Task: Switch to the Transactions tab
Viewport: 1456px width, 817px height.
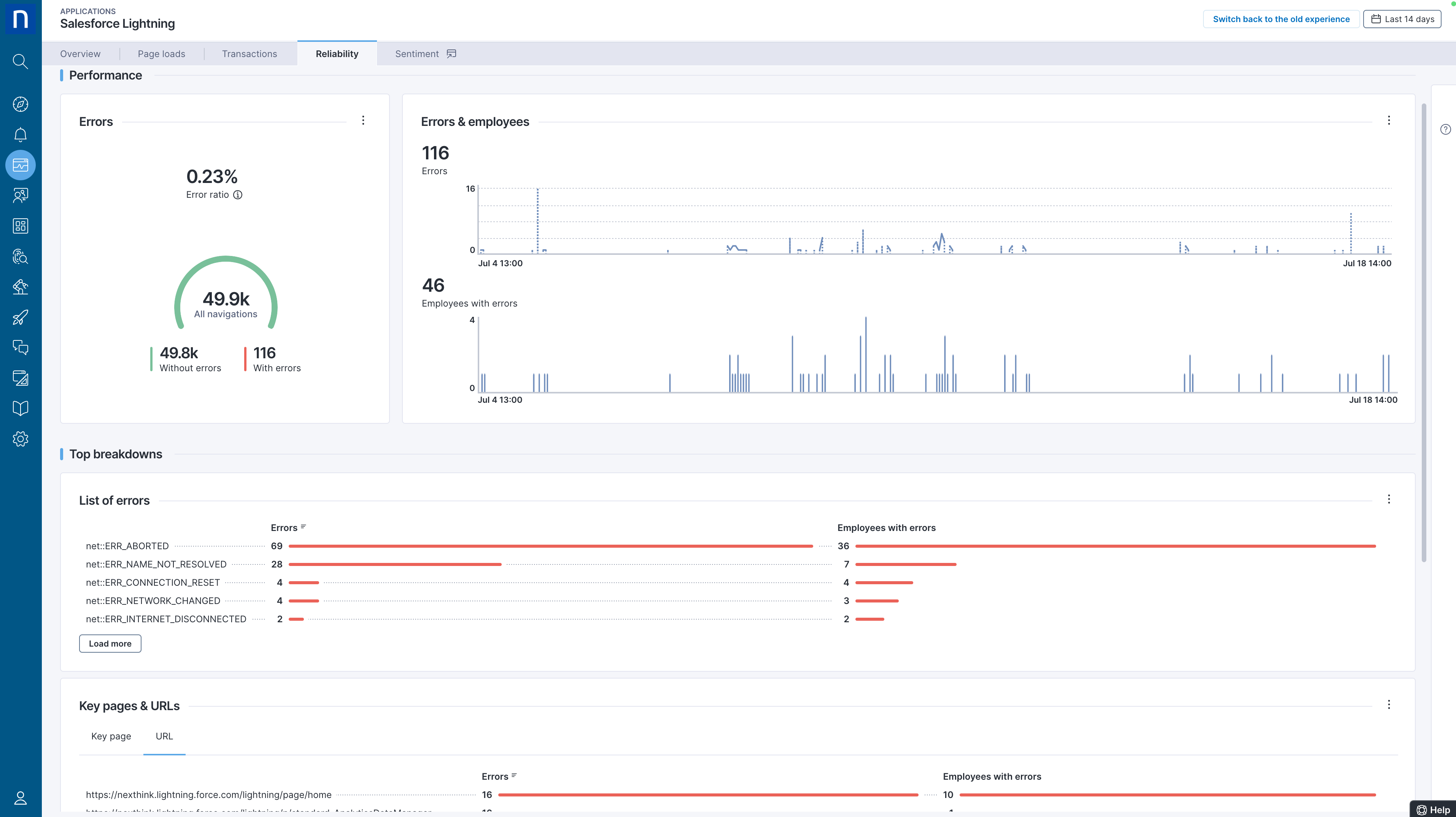Action: coord(249,54)
